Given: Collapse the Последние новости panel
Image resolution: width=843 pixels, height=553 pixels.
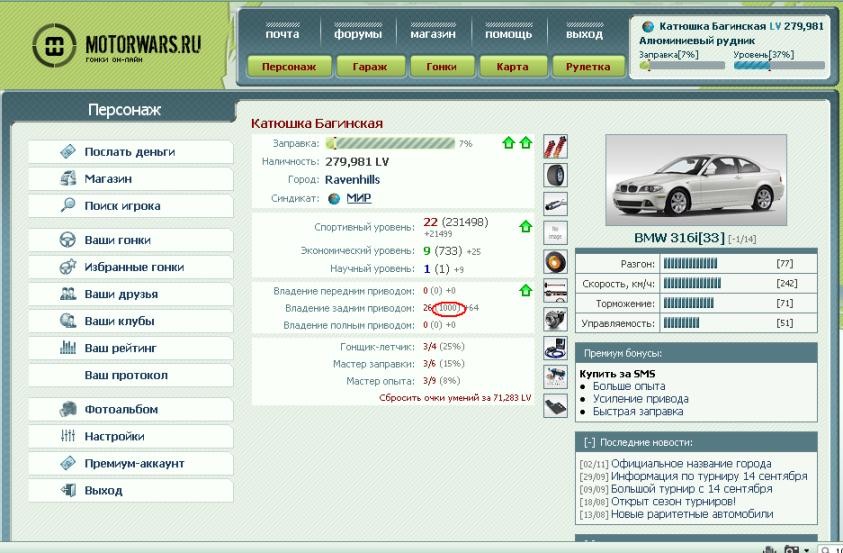Looking at the screenshot, I should click(x=589, y=442).
